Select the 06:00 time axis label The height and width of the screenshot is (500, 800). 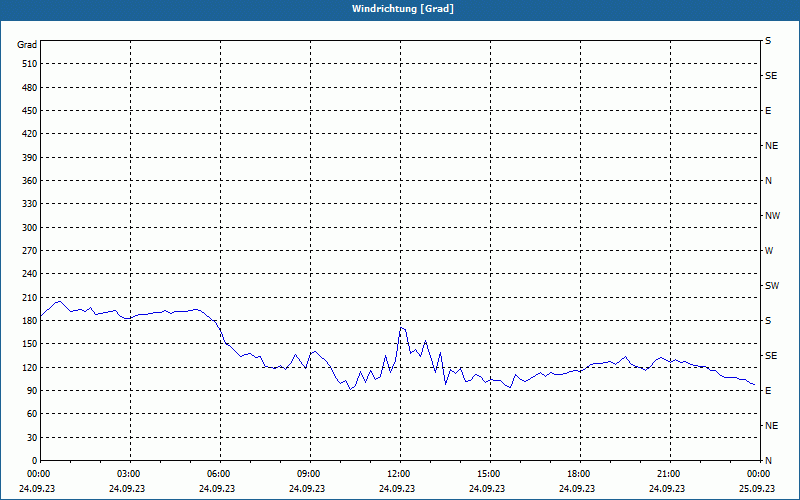point(220,474)
